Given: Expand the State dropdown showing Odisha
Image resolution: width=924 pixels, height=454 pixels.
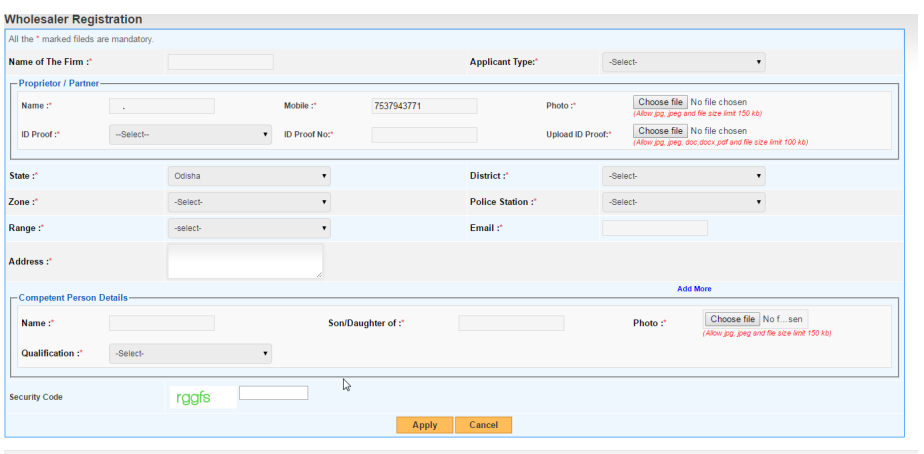Looking at the screenshot, I should [248, 176].
